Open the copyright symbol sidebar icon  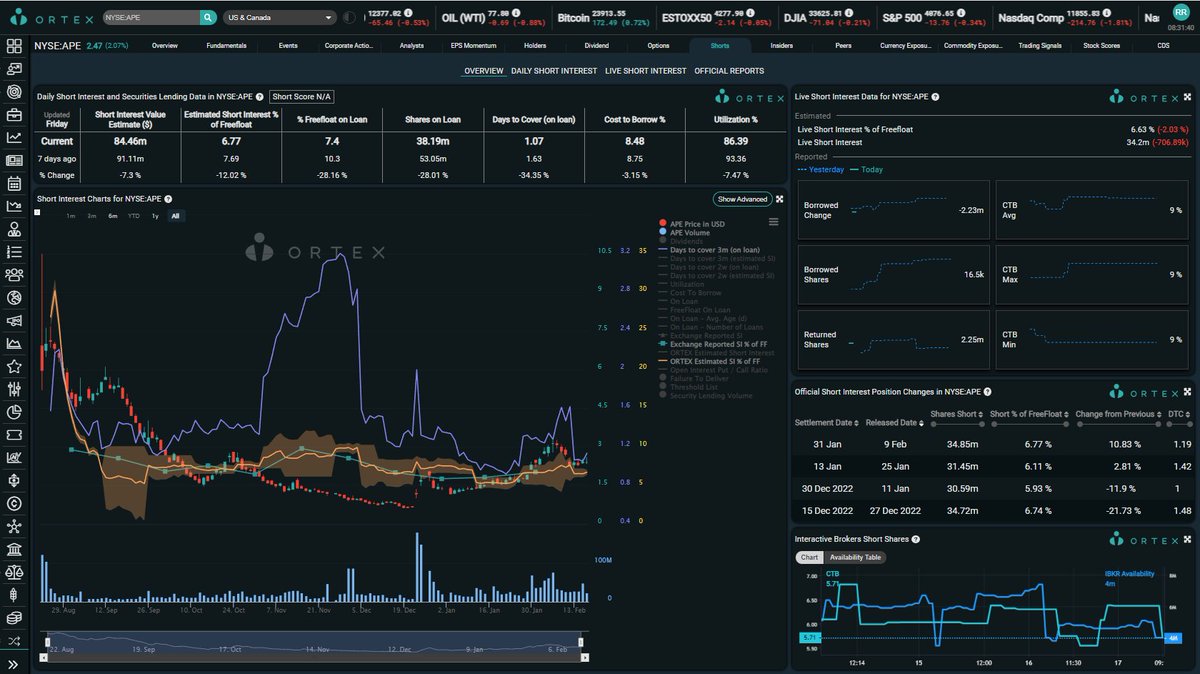coord(14,503)
